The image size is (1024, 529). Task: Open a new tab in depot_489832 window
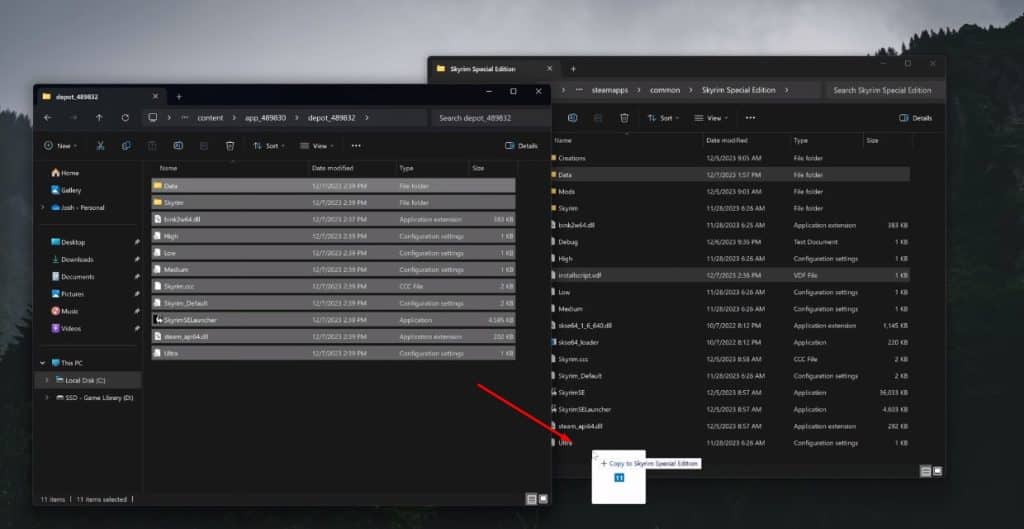[179, 97]
